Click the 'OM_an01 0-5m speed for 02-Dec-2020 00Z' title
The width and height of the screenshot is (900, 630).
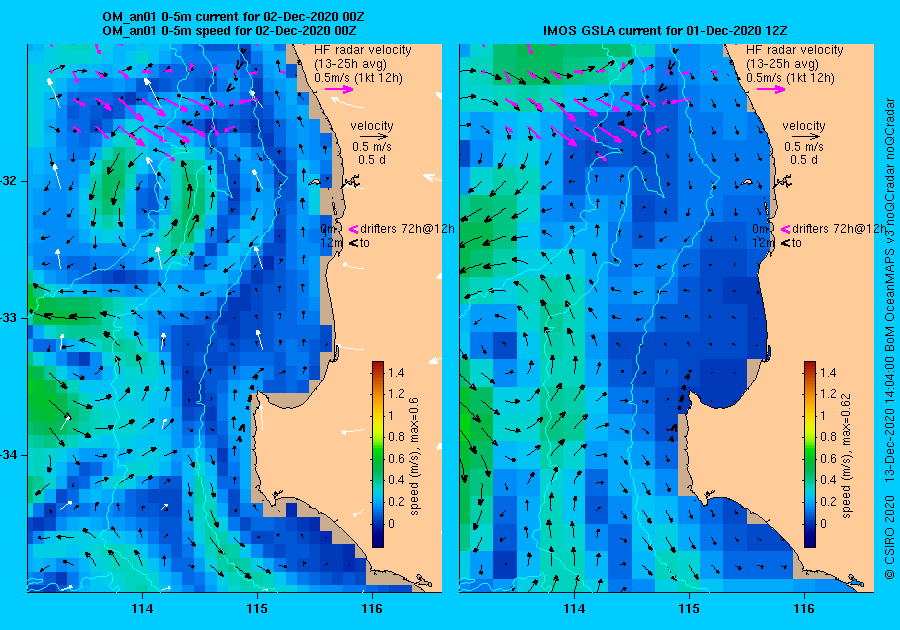(x=229, y=30)
